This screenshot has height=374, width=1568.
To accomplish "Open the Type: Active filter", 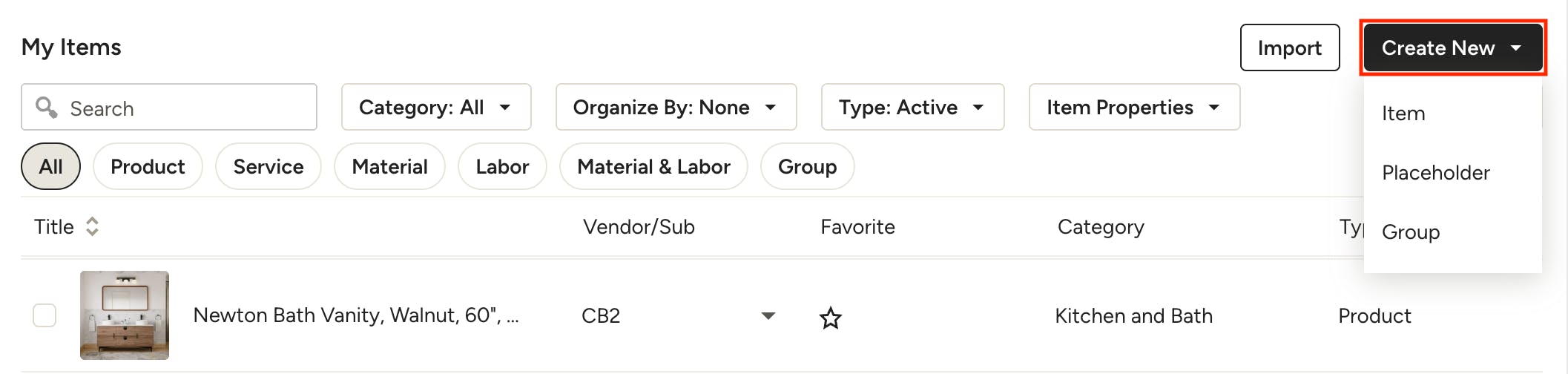I will point(912,108).
